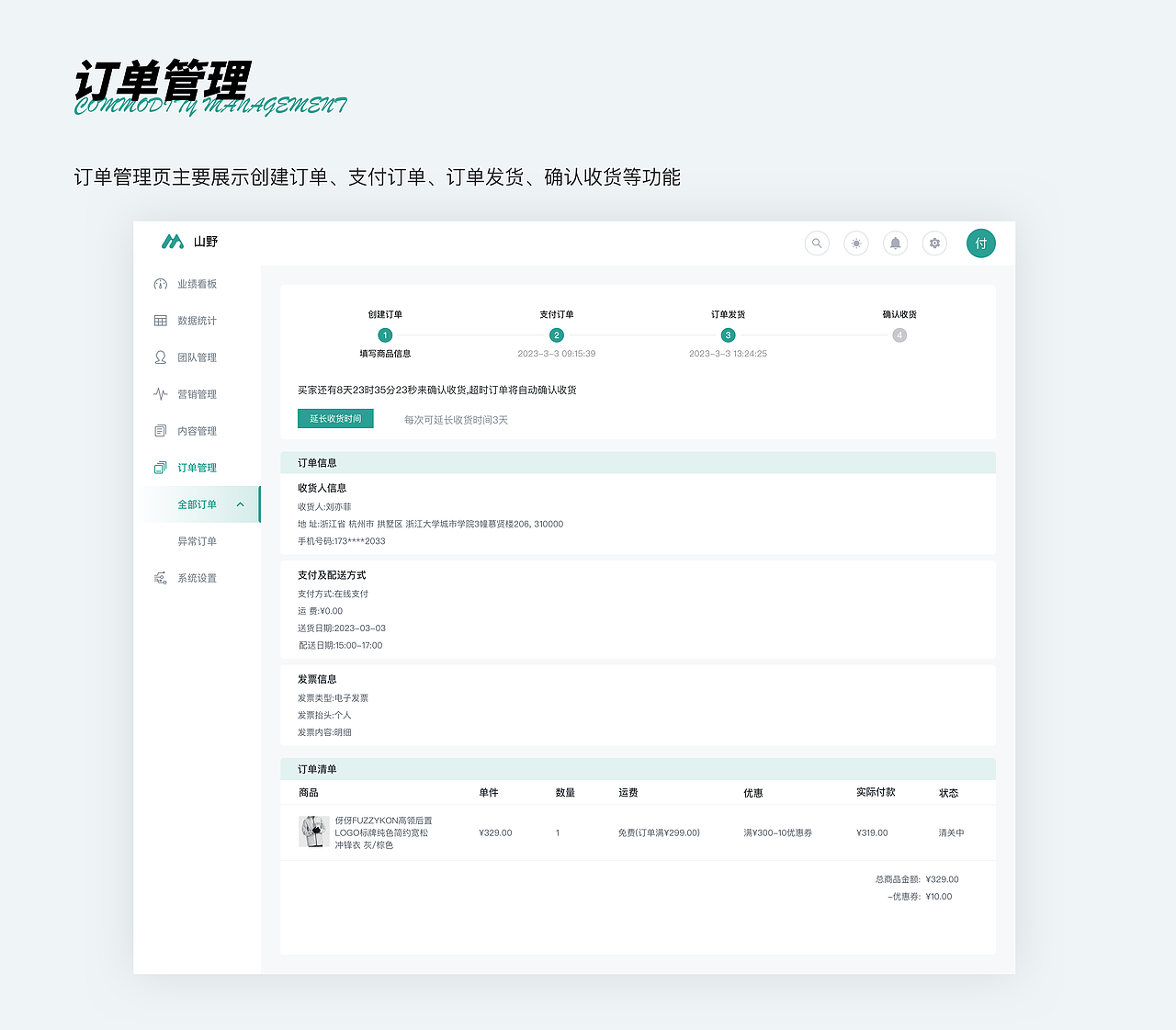Toggle the brightness theme icon
This screenshot has height=1030, width=1176.
pos(856,243)
